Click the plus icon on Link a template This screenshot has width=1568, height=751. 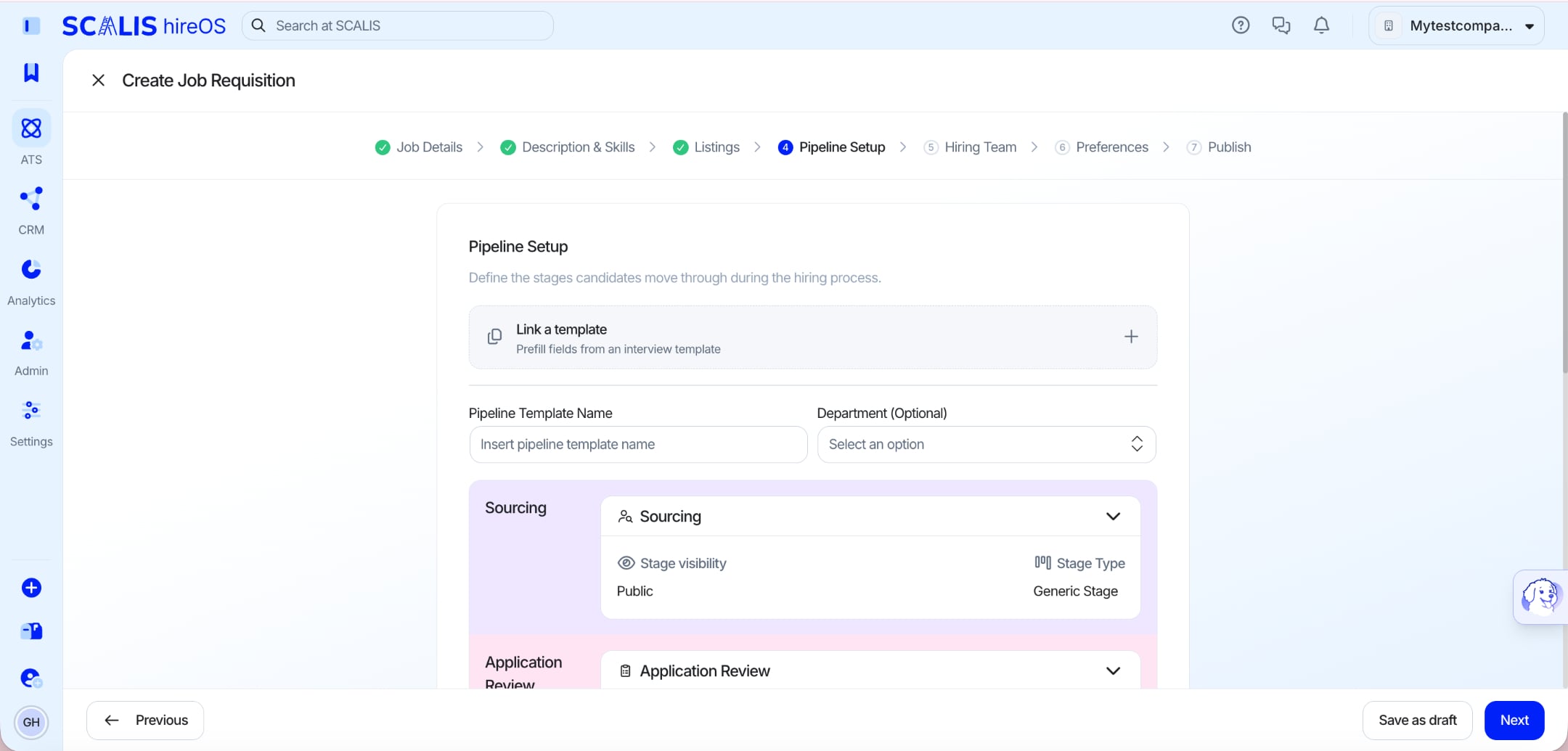[1131, 337]
